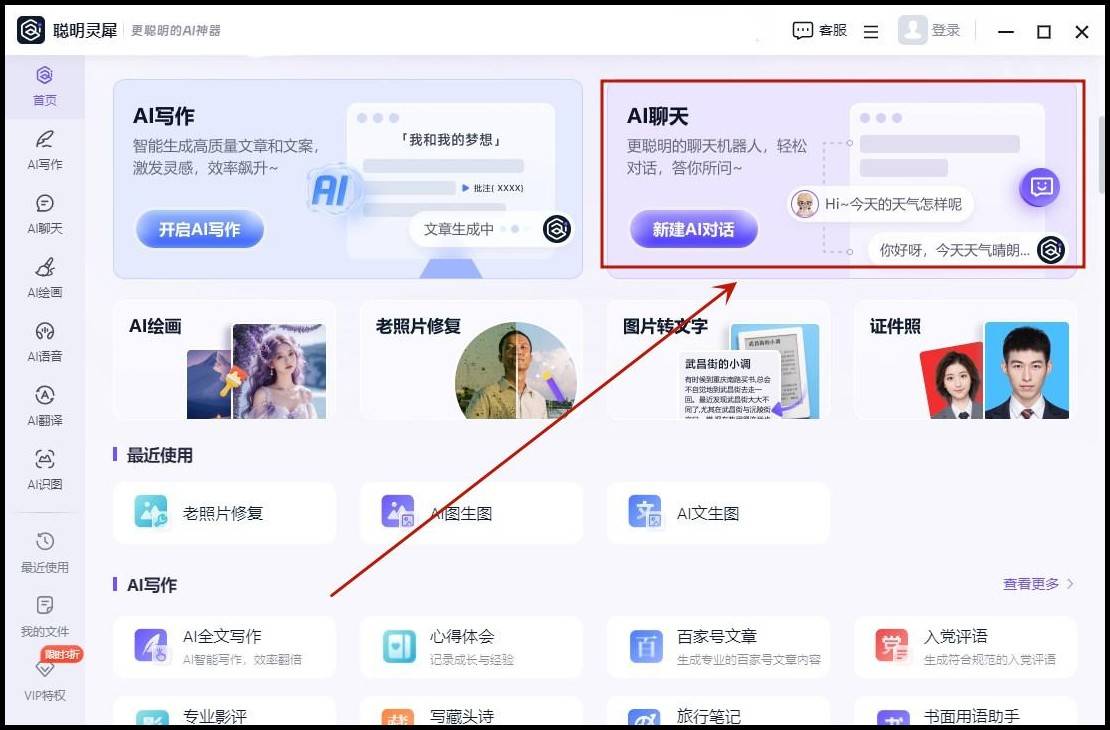Switch to the 首页 home tab
This screenshot has height=730, width=1110.
click(44, 85)
